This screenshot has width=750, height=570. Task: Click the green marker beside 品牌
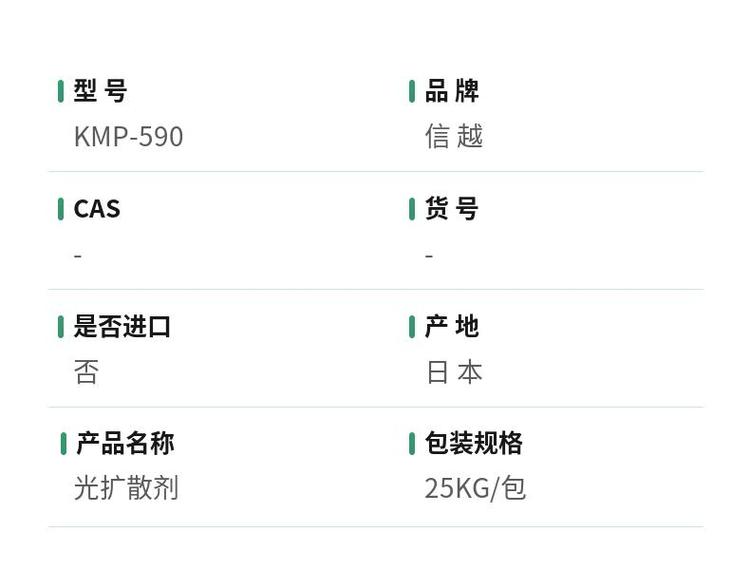[x=412, y=91]
